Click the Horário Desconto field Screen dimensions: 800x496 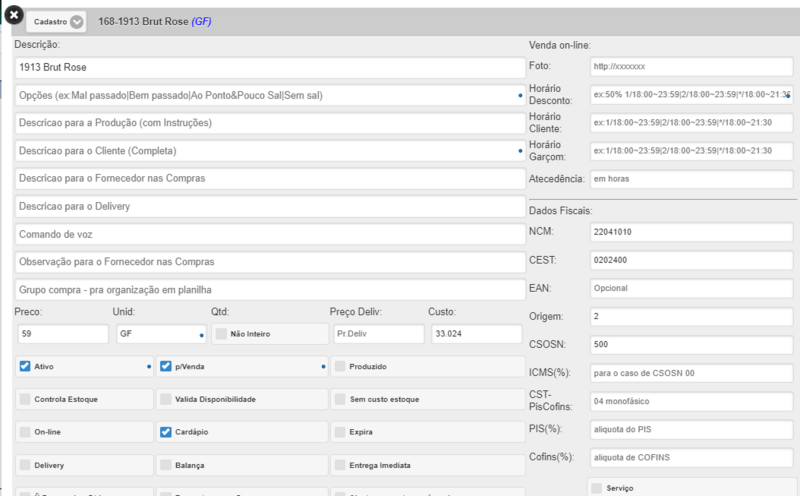(x=691, y=95)
